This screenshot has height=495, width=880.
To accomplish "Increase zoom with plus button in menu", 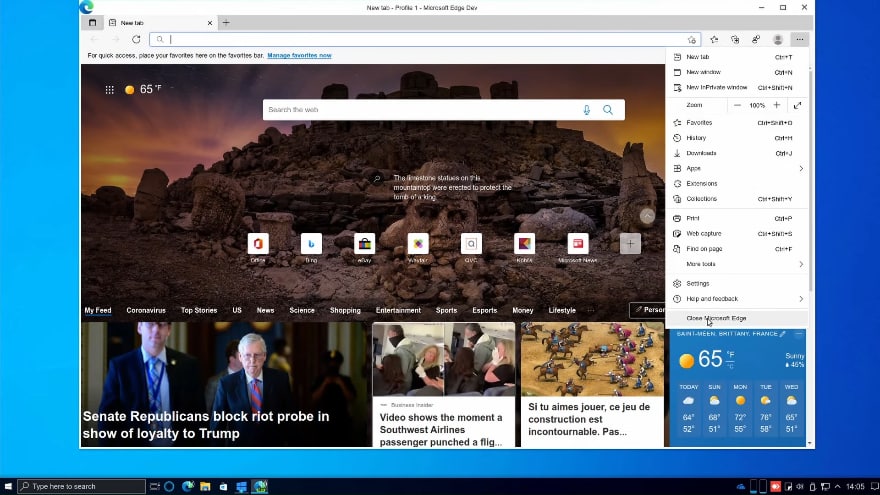I will [777, 105].
